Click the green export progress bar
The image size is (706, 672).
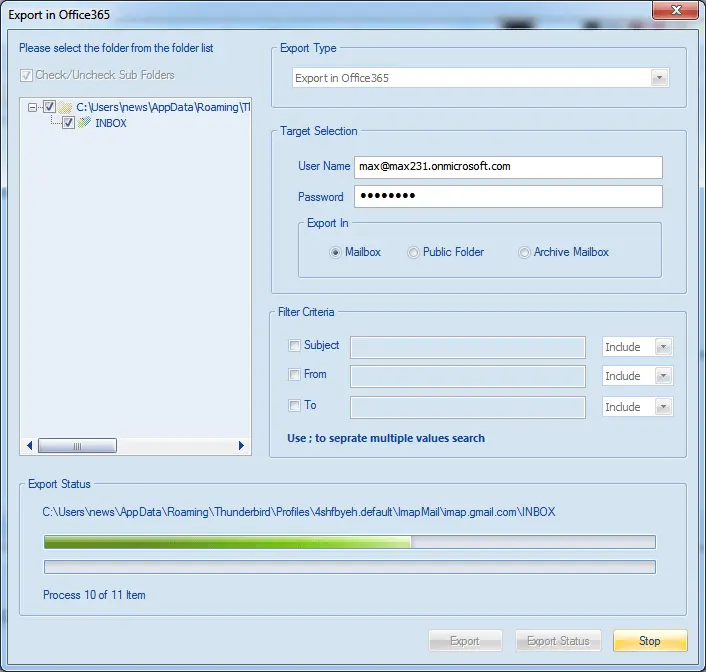pos(349,542)
